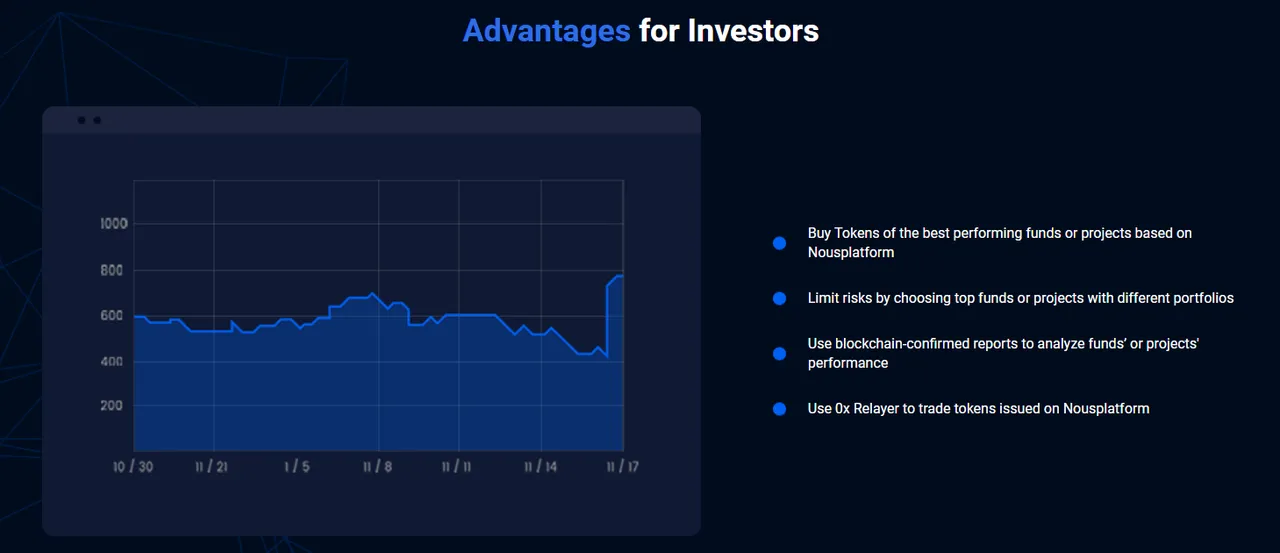This screenshot has height=553, width=1280.
Task: Select the 11 / 14 date label
Action: [x=540, y=467]
